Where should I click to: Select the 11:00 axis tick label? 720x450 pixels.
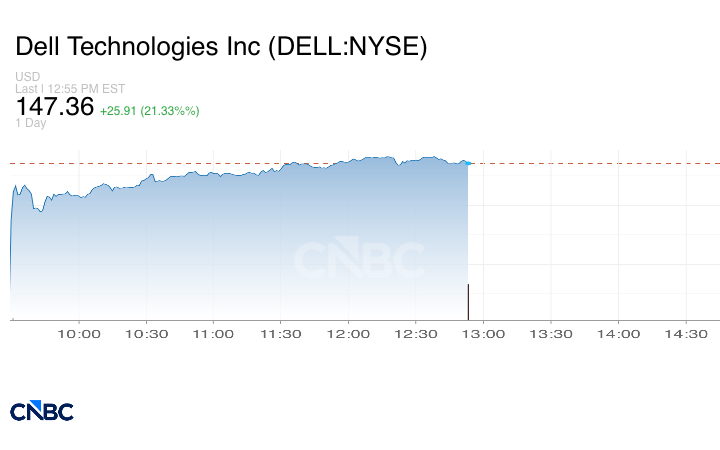(214, 334)
